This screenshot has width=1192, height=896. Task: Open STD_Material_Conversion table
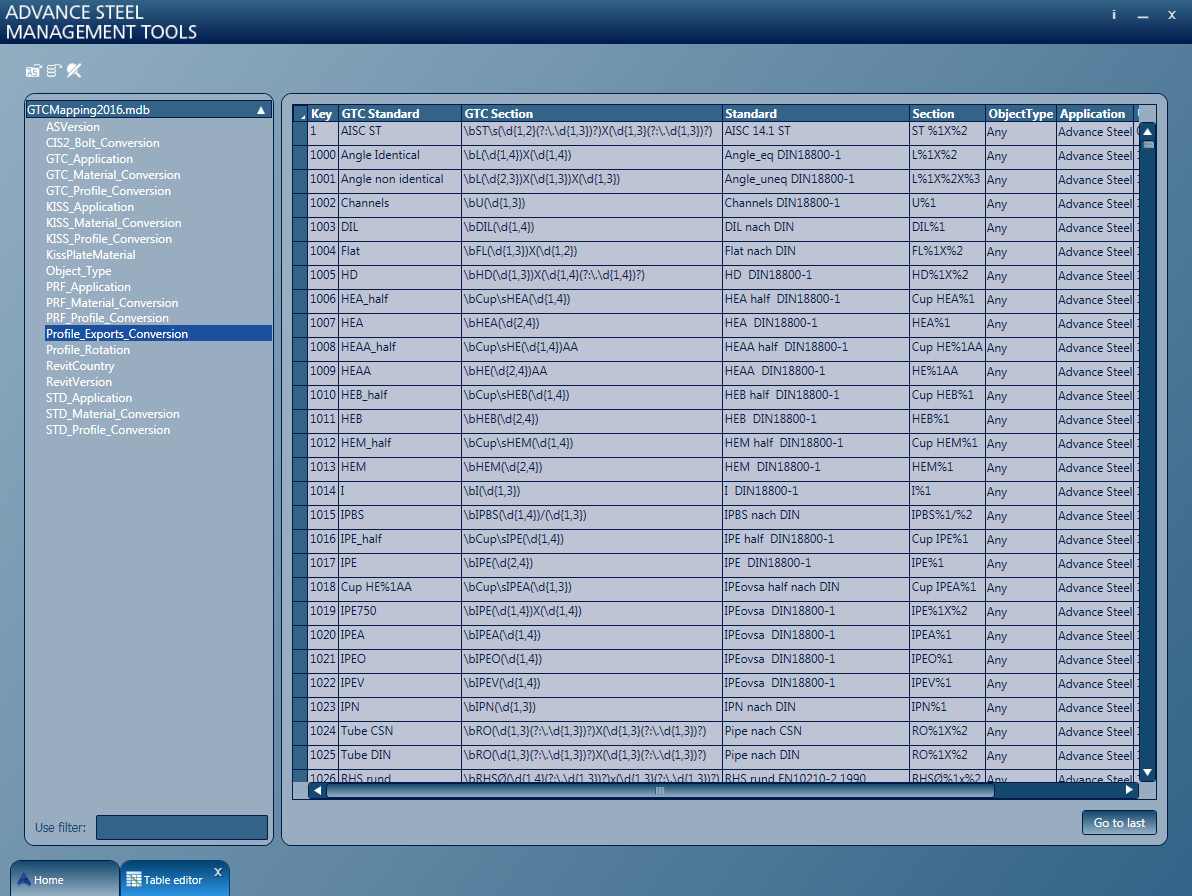[x=113, y=413]
